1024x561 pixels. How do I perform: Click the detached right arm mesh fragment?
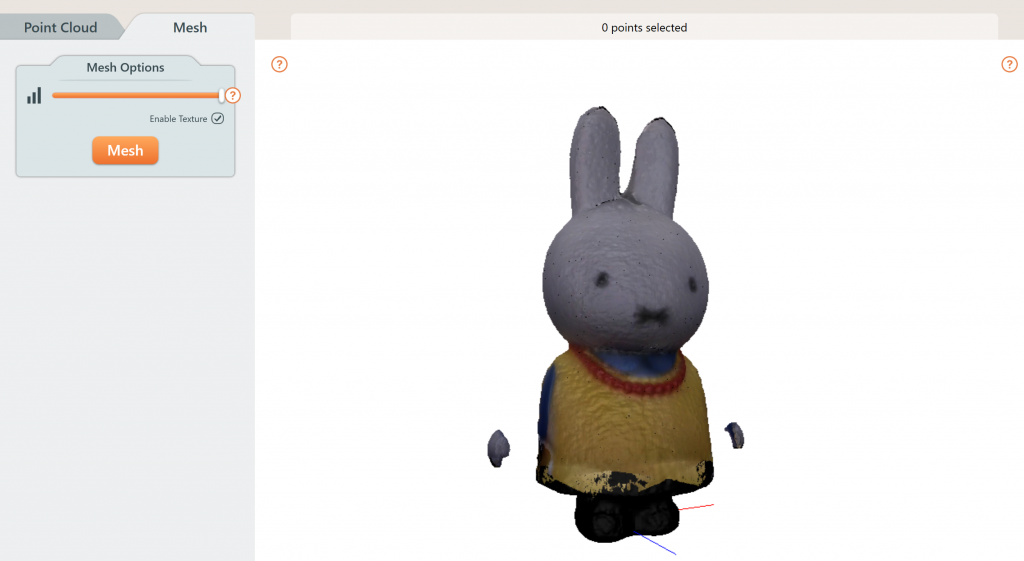(735, 435)
